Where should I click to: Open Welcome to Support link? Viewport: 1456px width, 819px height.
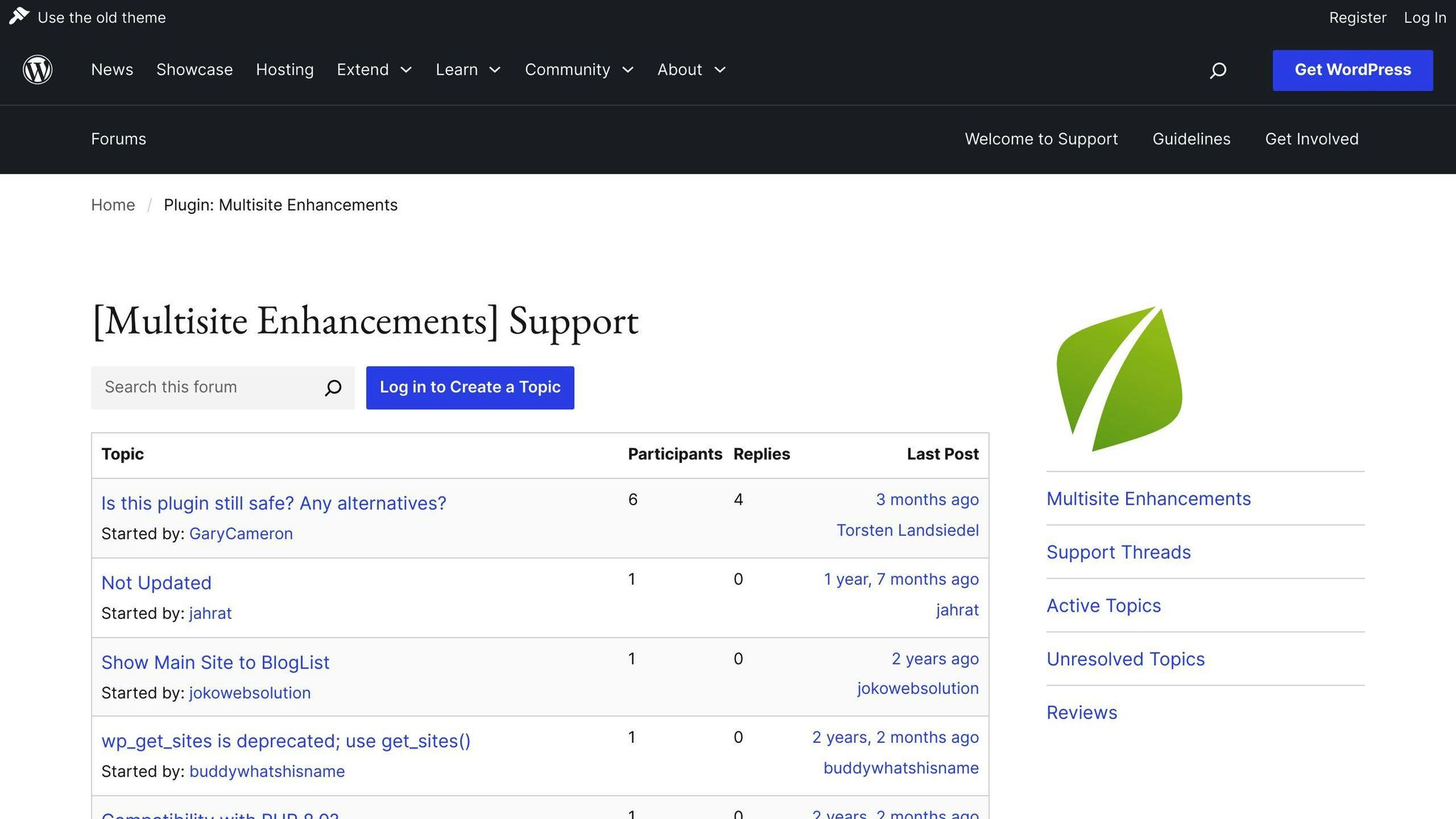point(1042,139)
